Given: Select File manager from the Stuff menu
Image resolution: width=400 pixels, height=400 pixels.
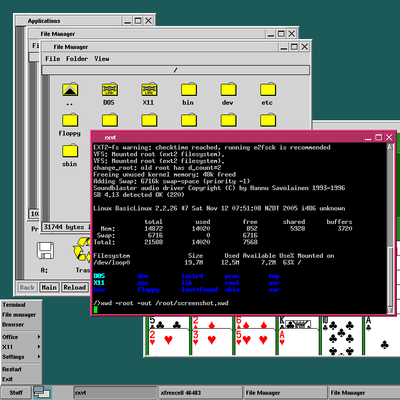Looking at the screenshot, I should pos(21,315).
